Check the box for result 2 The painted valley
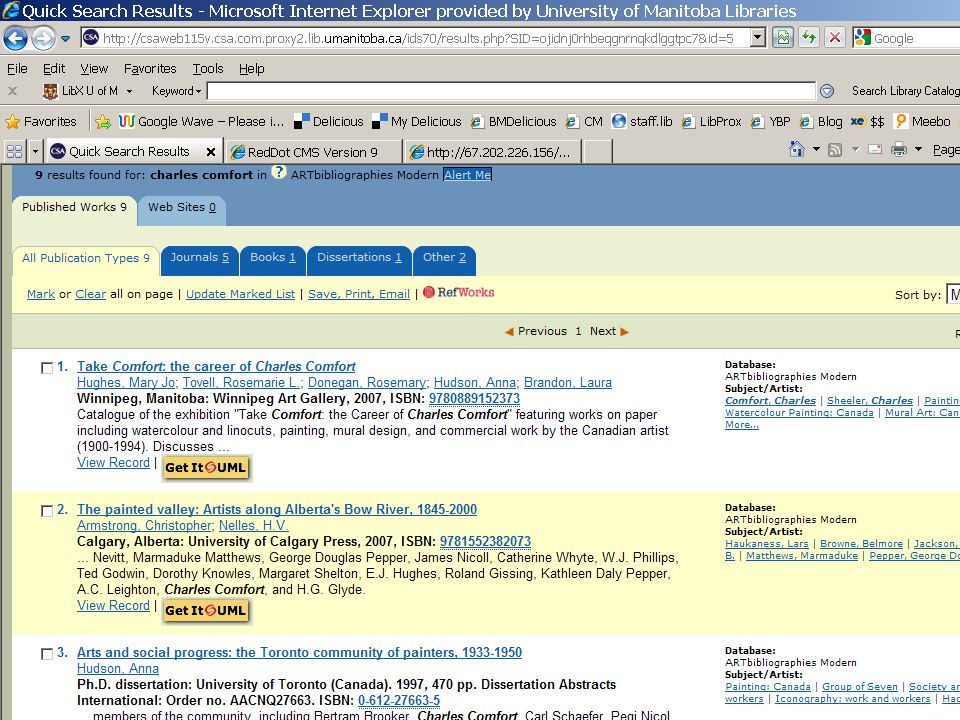The image size is (960, 720). click(47, 511)
